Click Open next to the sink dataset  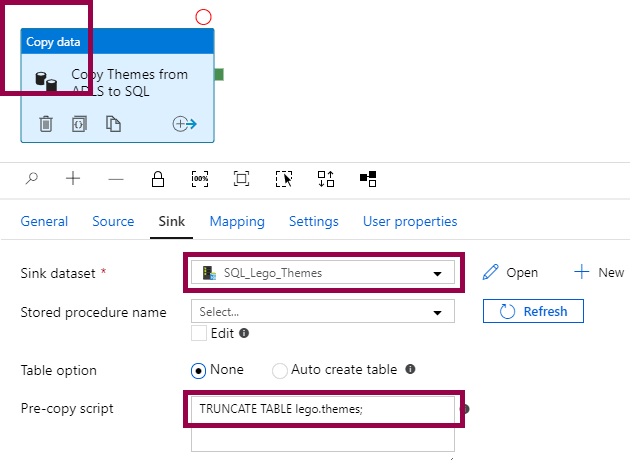510,272
